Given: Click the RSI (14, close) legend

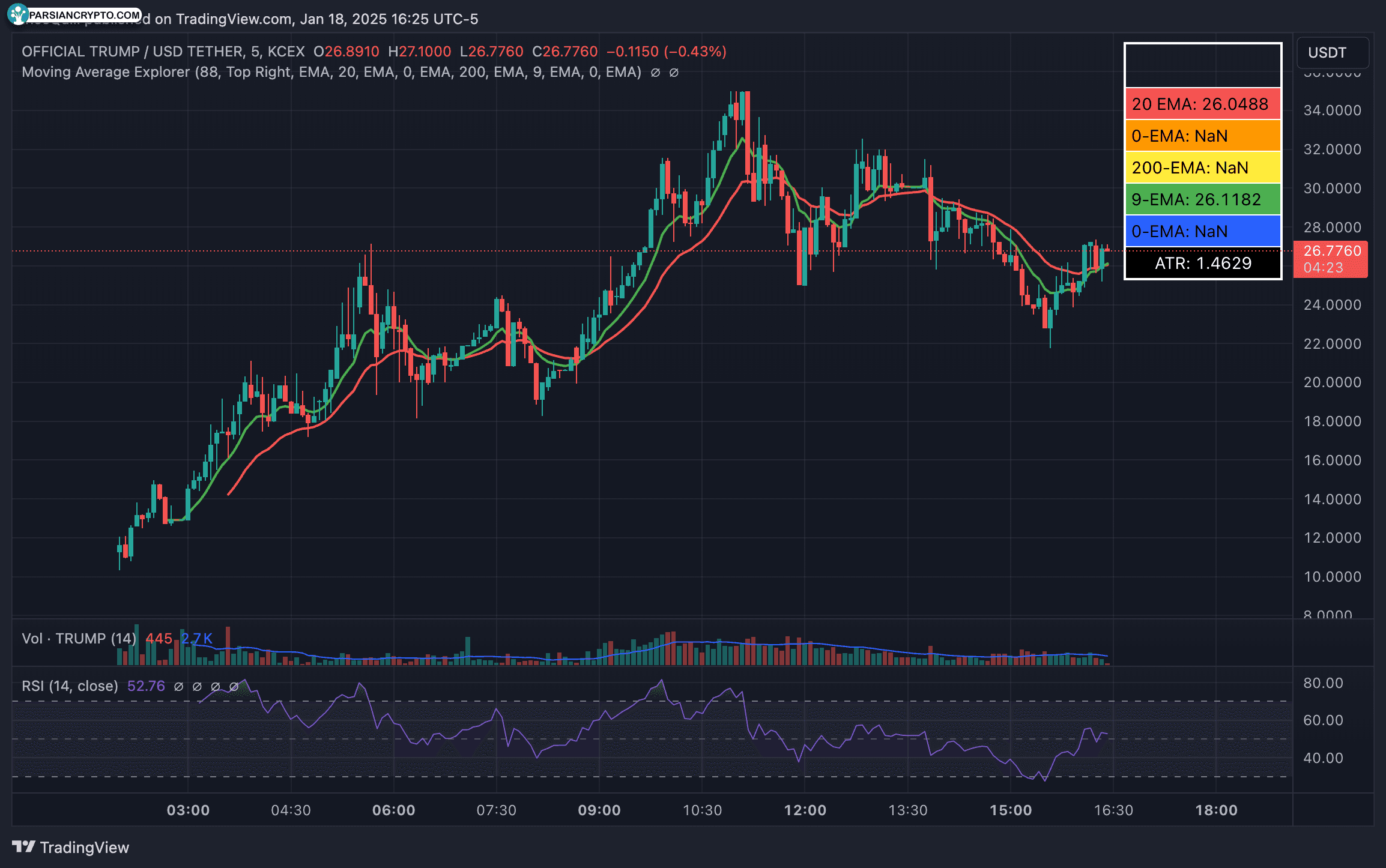Looking at the screenshot, I should coord(70,686).
